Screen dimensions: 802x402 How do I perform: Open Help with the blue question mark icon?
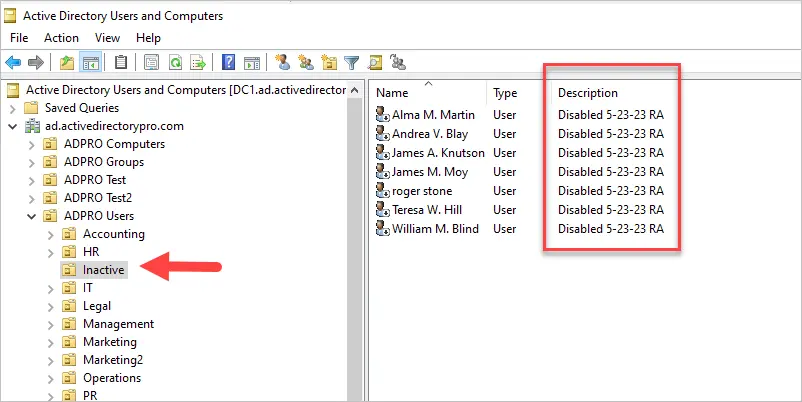[x=228, y=62]
